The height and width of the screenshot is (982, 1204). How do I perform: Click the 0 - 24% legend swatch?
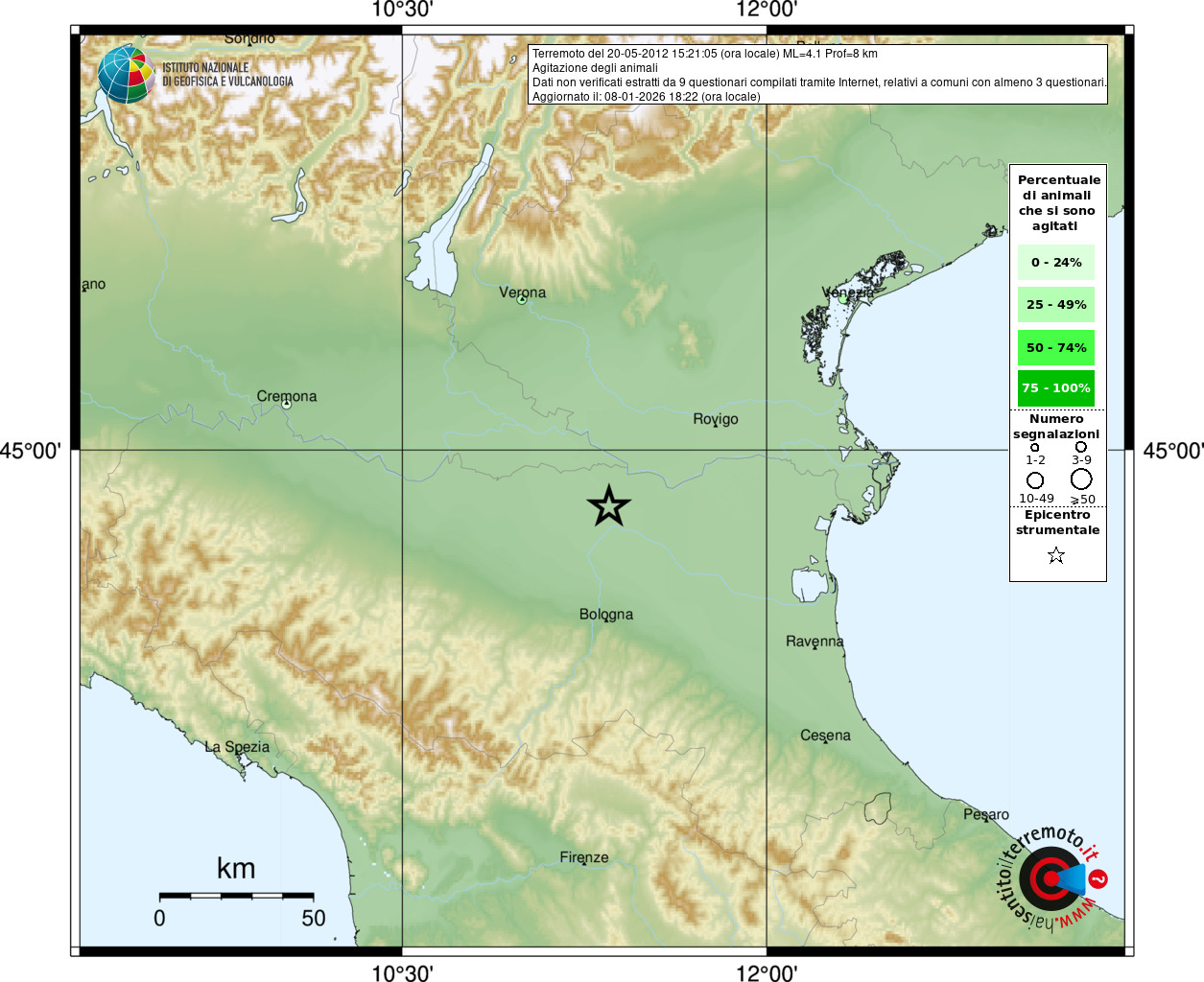[1056, 263]
